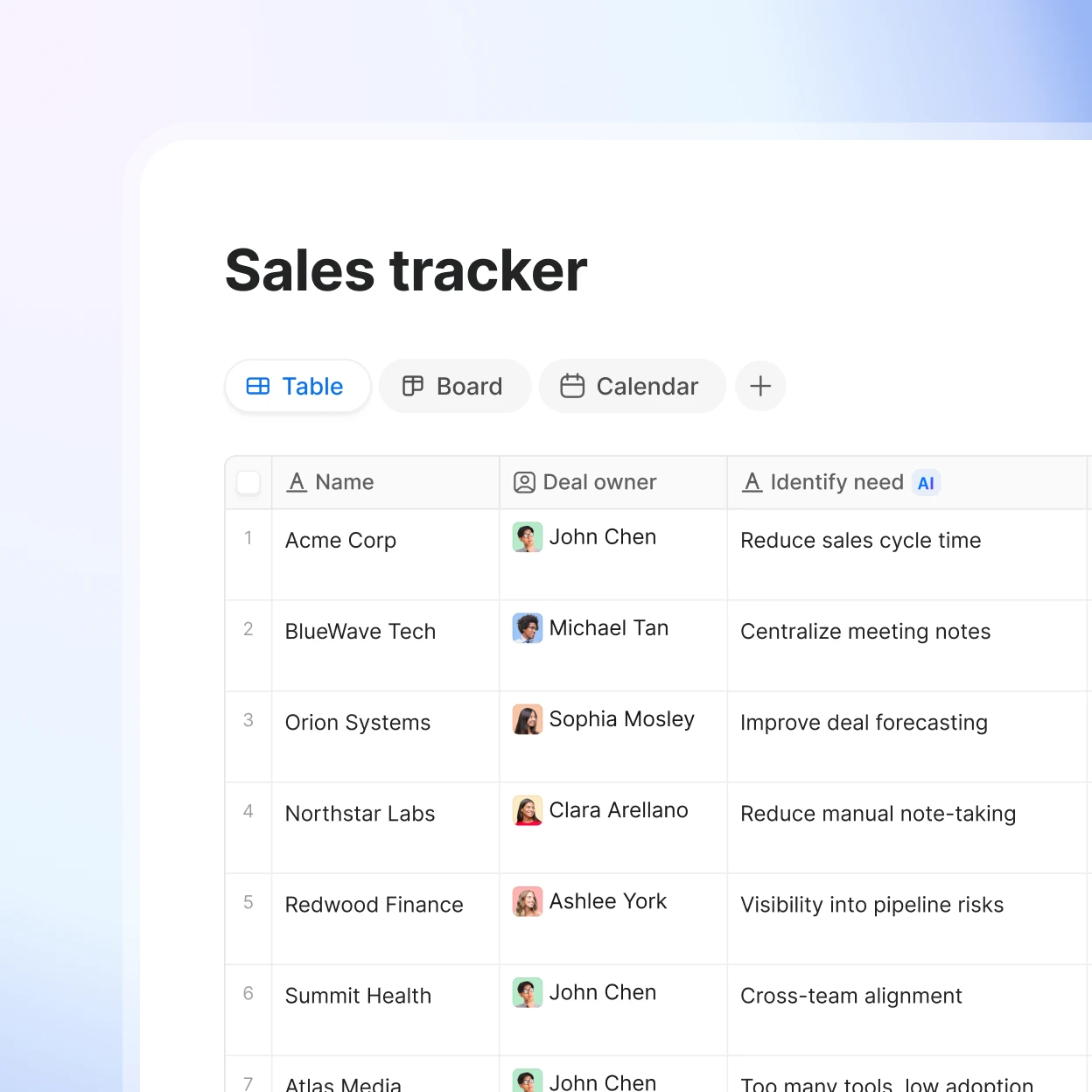Image resolution: width=1092 pixels, height=1092 pixels.
Task: Select the 'Reduce manual note-taking' cell
Action: (x=906, y=828)
